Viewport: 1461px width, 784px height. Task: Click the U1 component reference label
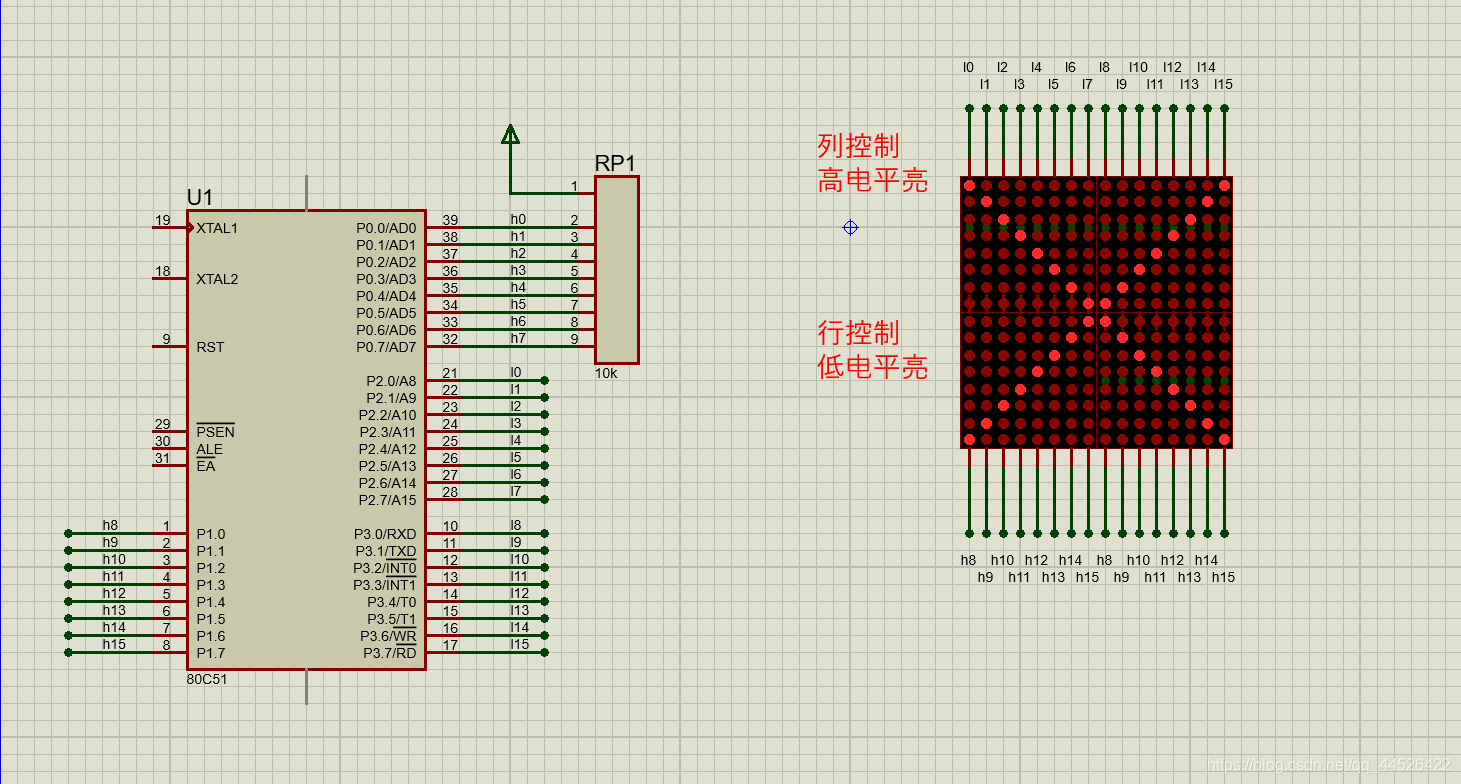200,197
